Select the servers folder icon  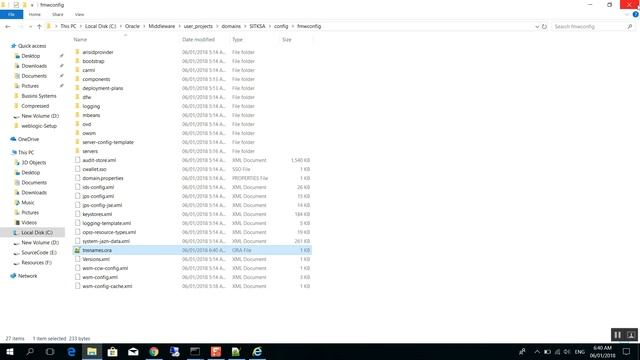pos(77,151)
